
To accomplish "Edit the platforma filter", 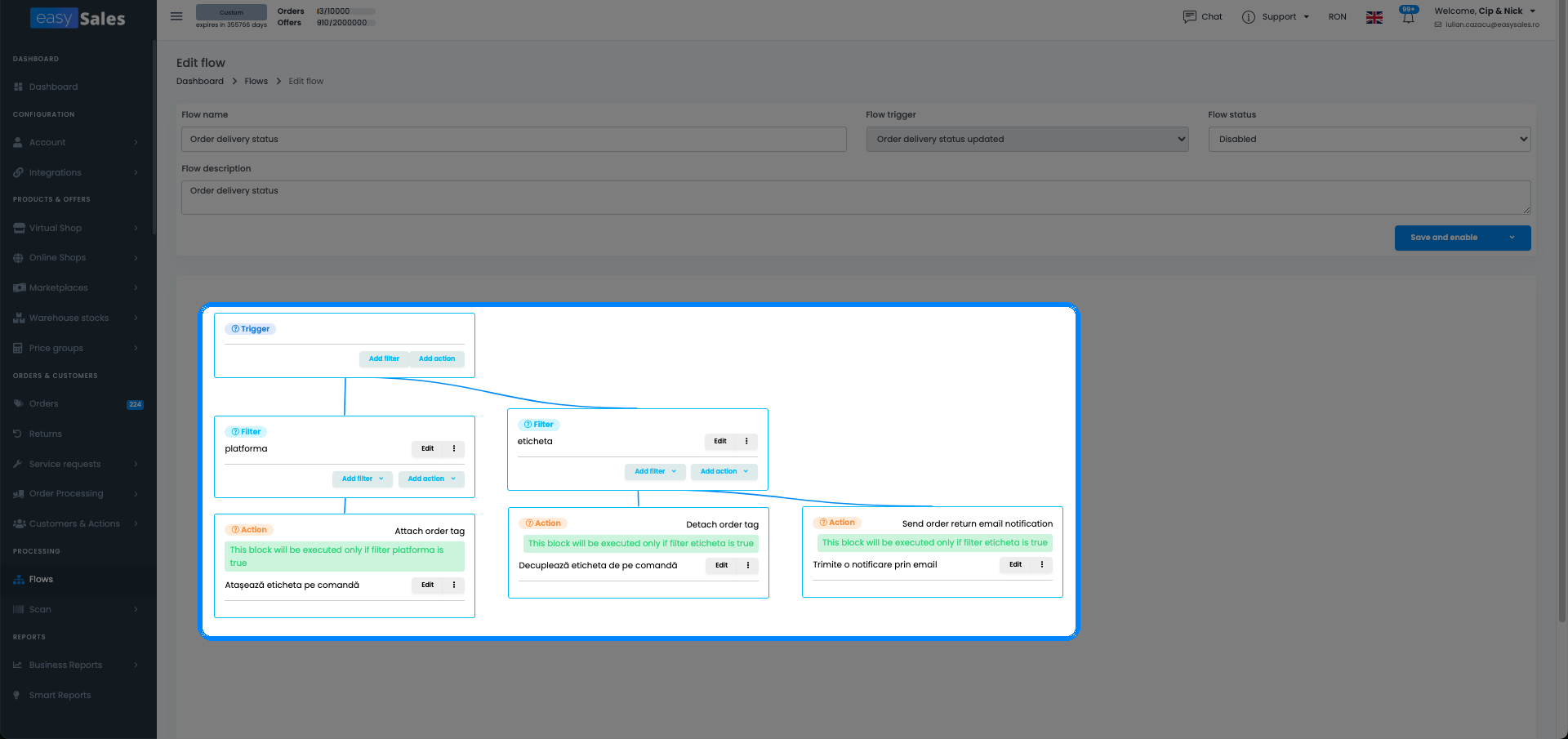I will click(x=427, y=448).
